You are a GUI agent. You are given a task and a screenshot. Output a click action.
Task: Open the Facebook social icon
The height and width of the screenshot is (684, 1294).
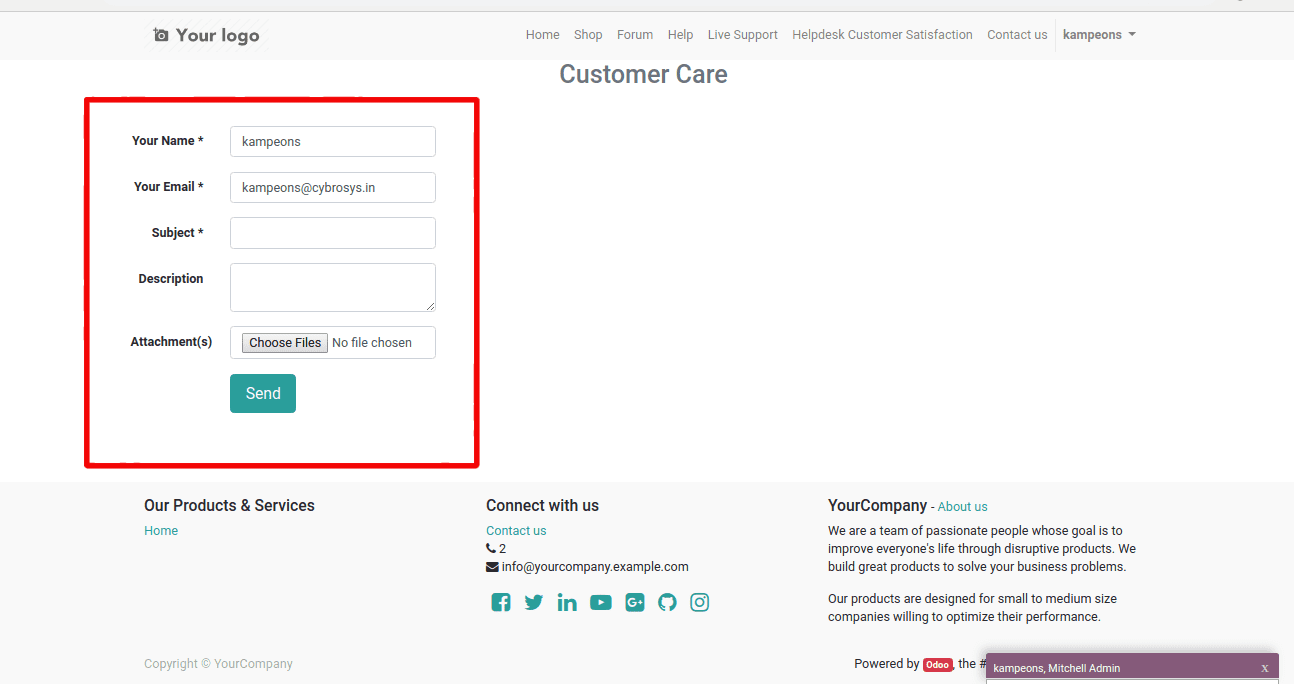(x=501, y=602)
